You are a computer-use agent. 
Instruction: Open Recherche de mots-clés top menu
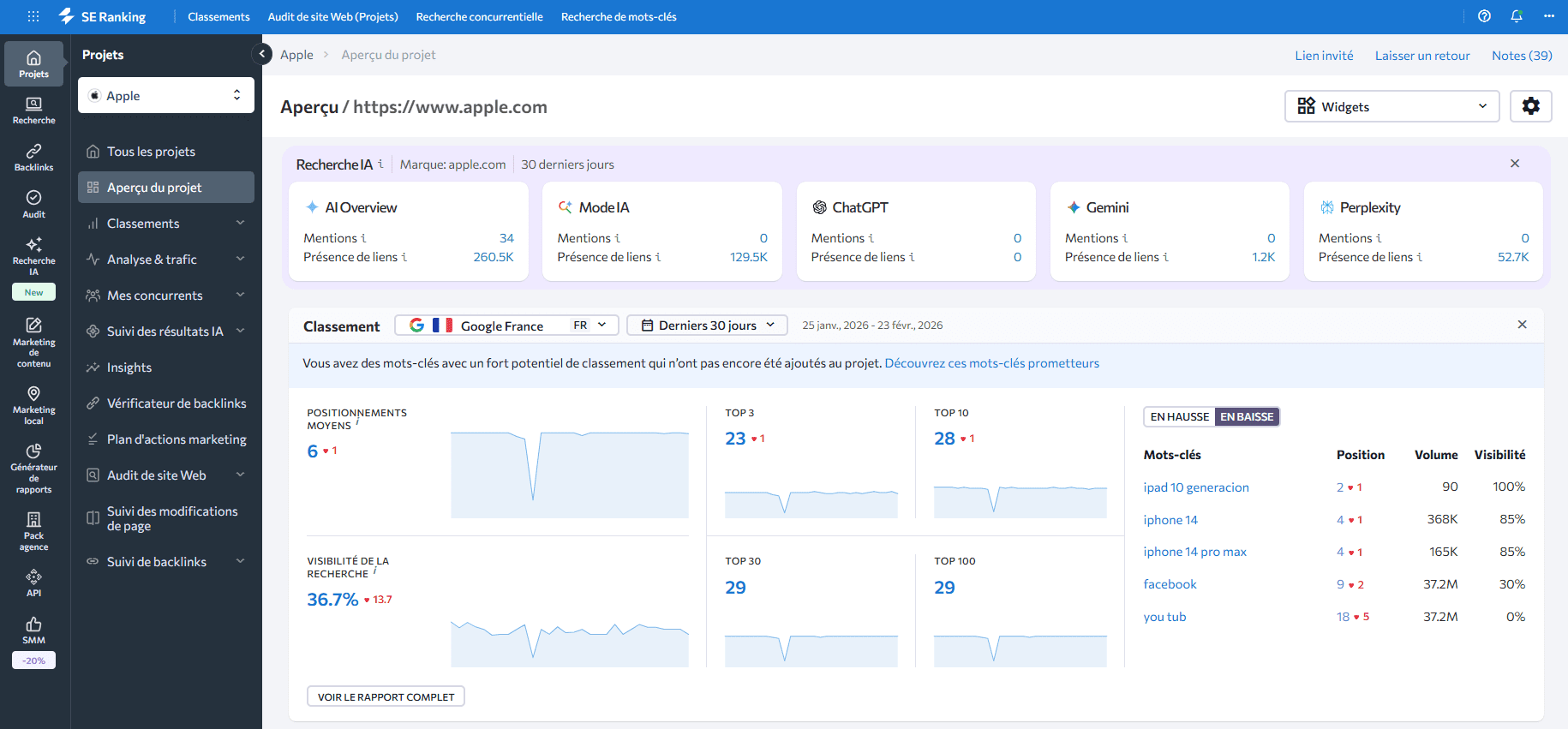click(x=619, y=16)
